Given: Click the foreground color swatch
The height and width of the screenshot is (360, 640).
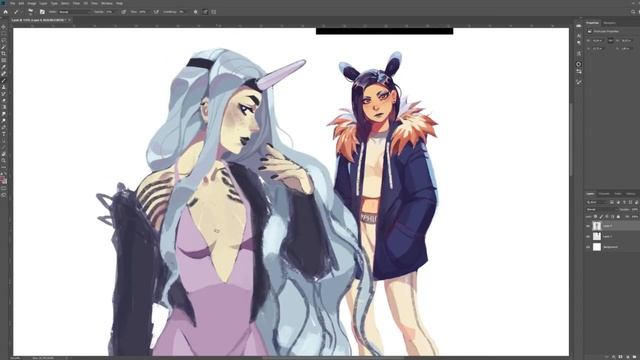Looking at the screenshot, I should point(2,178).
